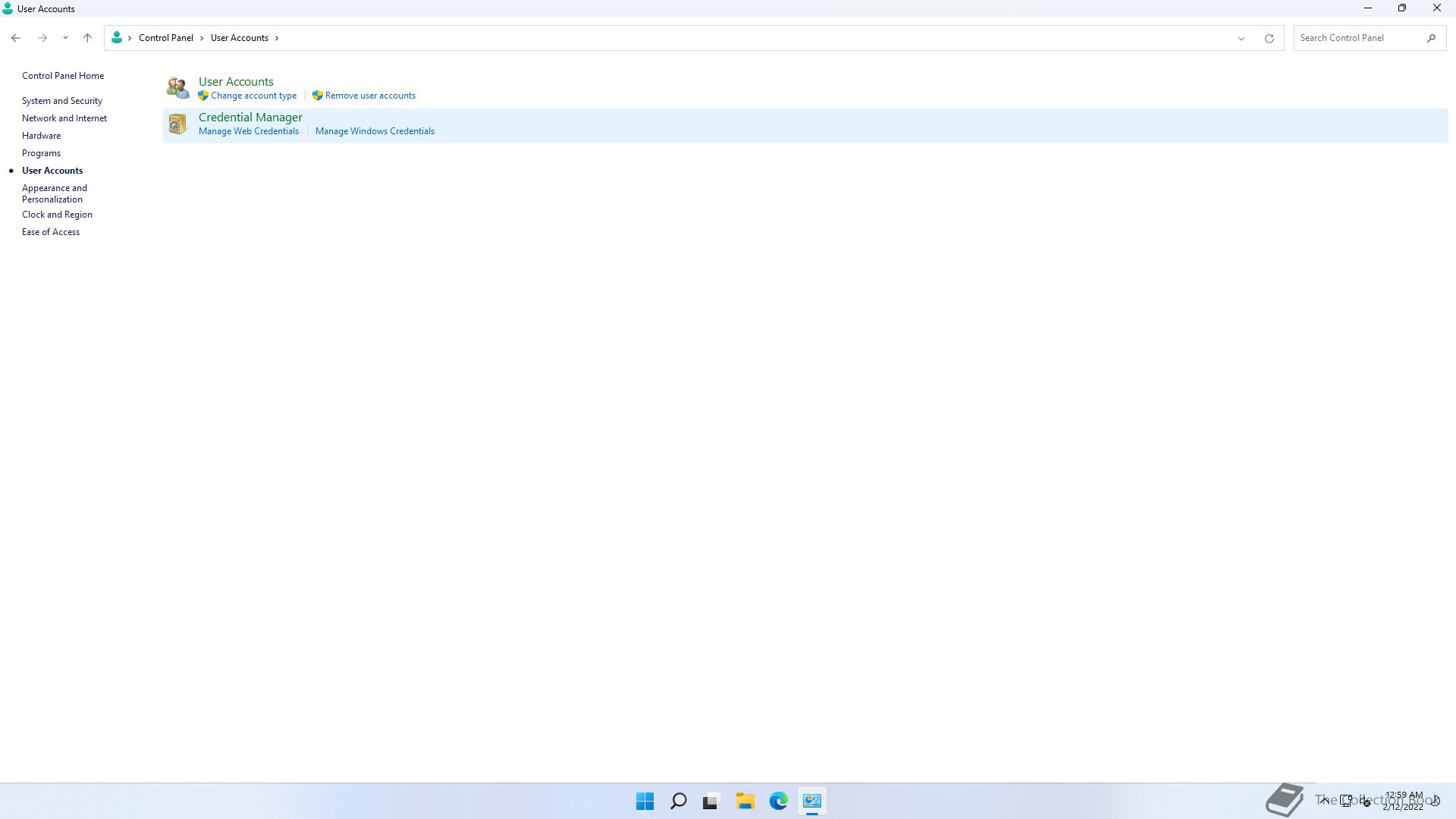
Task: Click the Credential Manager safe icon
Action: pos(177,124)
